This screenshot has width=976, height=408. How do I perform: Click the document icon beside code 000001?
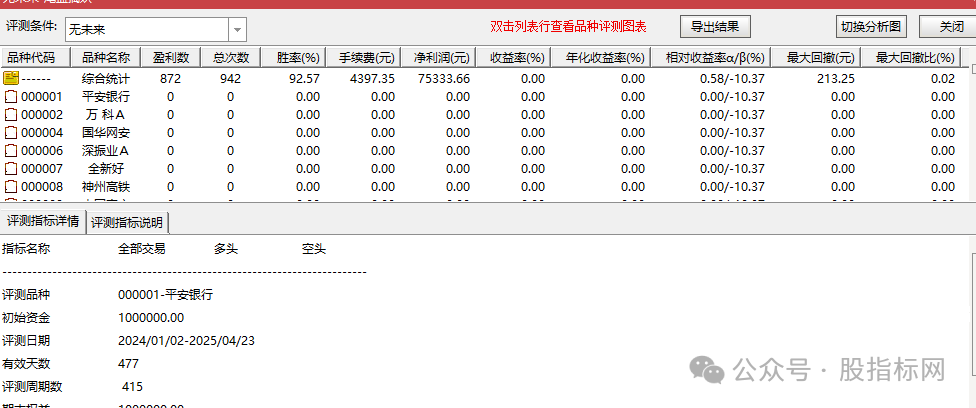pos(11,97)
